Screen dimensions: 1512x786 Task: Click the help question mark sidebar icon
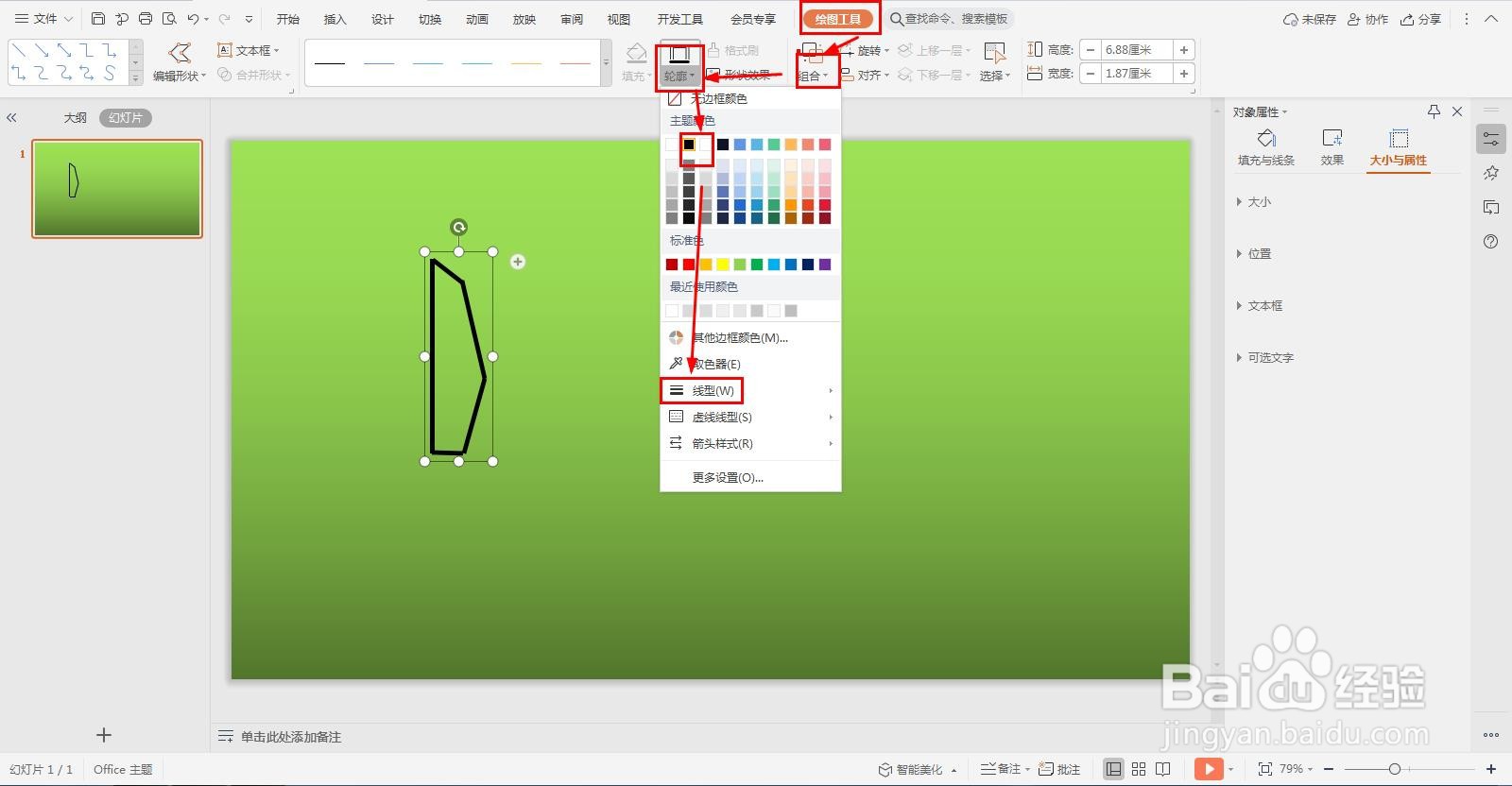point(1490,242)
